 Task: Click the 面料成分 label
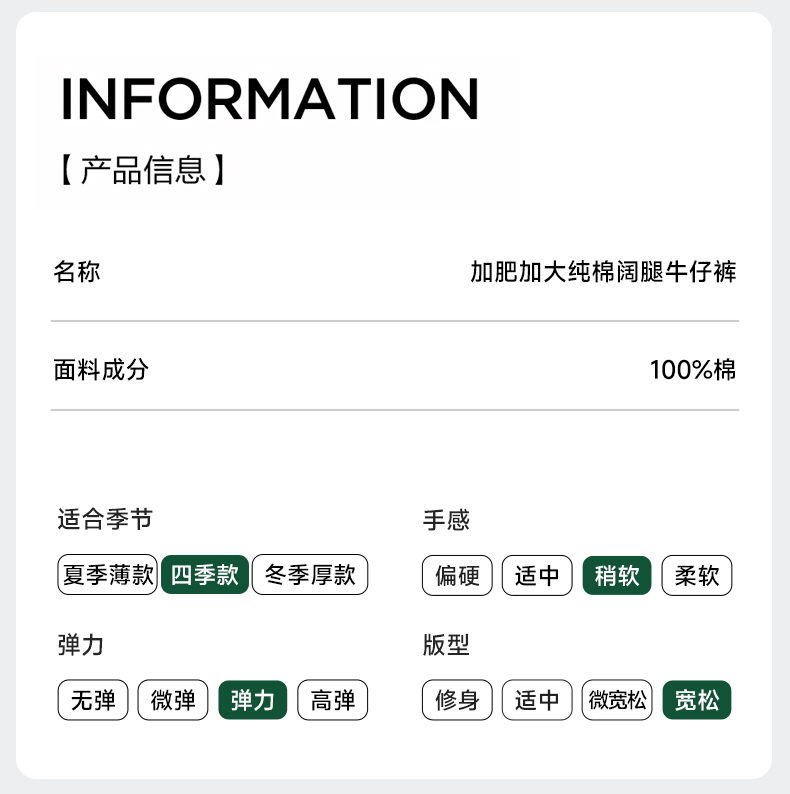tap(101, 370)
